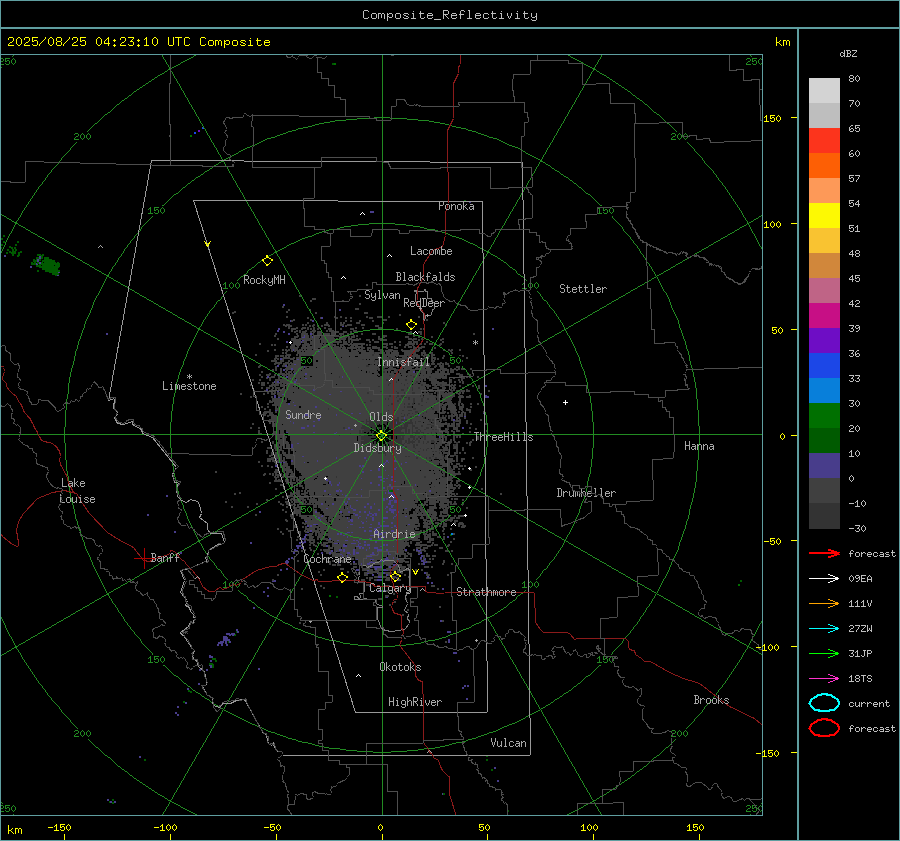Click the Limestone label
This screenshot has height=841, width=900.
(x=189, y=386)
